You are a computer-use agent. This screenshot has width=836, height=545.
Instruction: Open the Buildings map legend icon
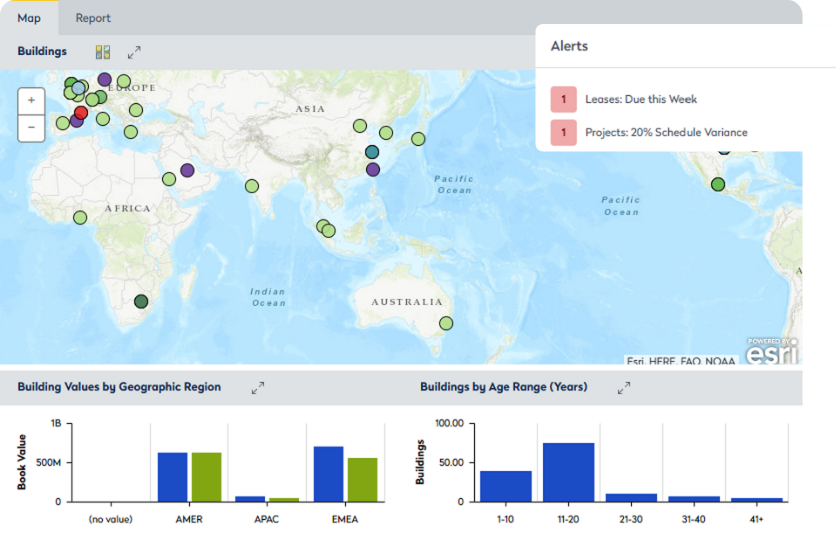103,52
